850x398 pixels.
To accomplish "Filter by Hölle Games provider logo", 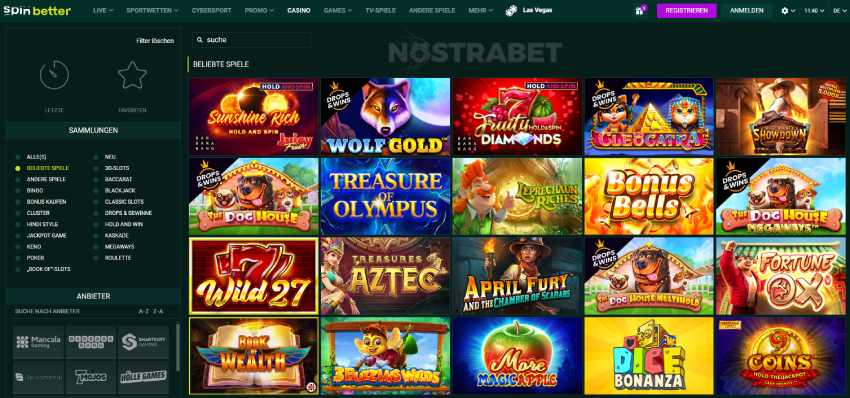I will [x=143, y=377].
